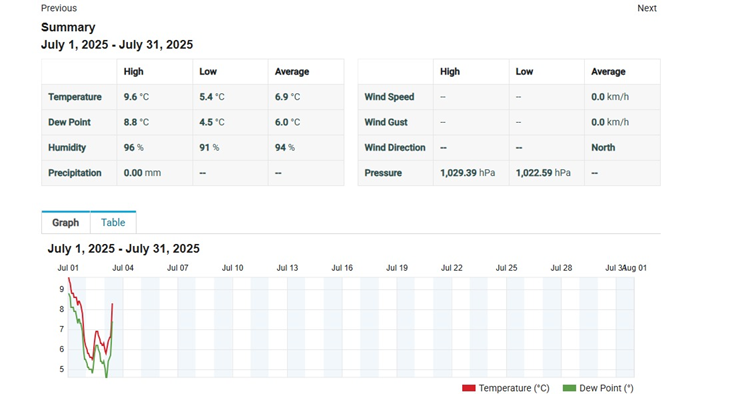Click the Temperature High value 9.6 °C
The image size is (740, 394).
click(x=136, y=97)
